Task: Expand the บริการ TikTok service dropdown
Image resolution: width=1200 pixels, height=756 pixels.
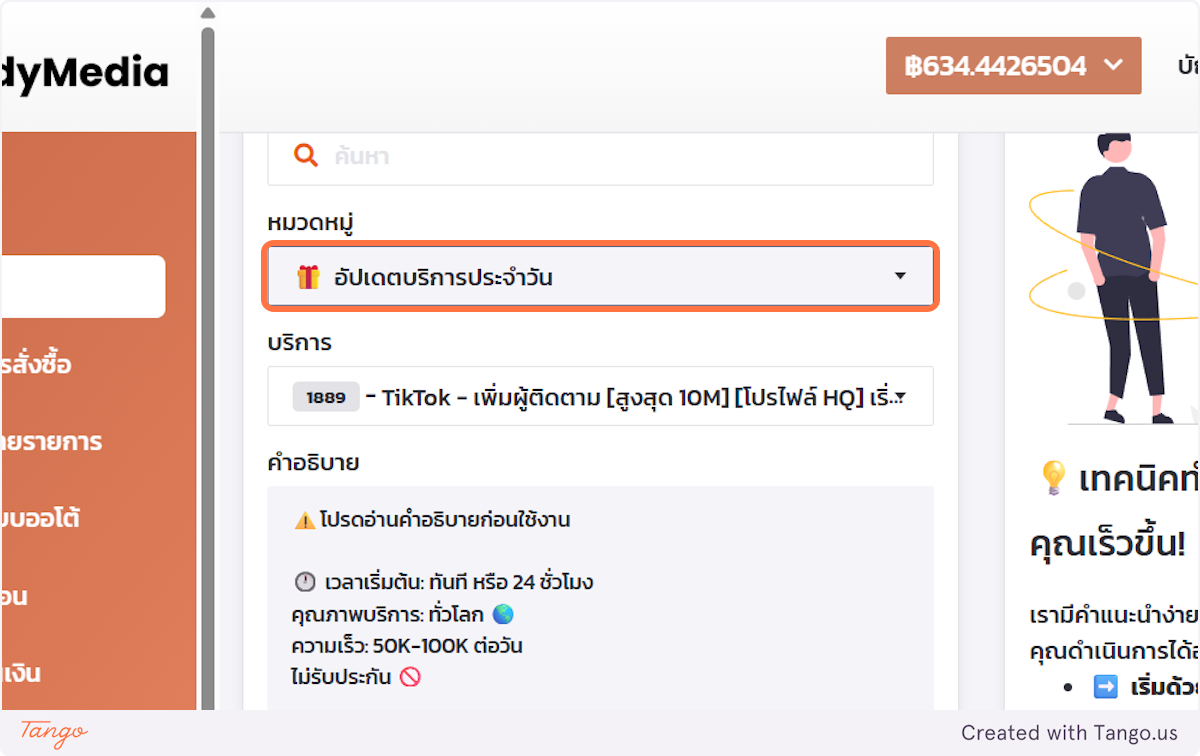Action: tap(899, 397)
